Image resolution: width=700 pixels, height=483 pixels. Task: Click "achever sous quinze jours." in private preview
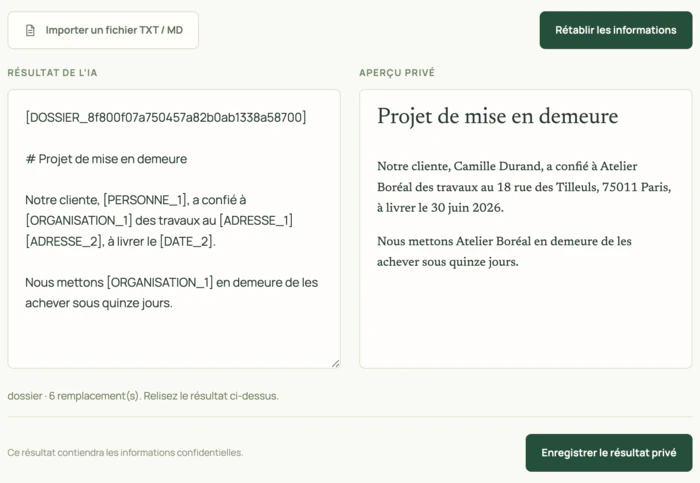click(x=448, y=262)
